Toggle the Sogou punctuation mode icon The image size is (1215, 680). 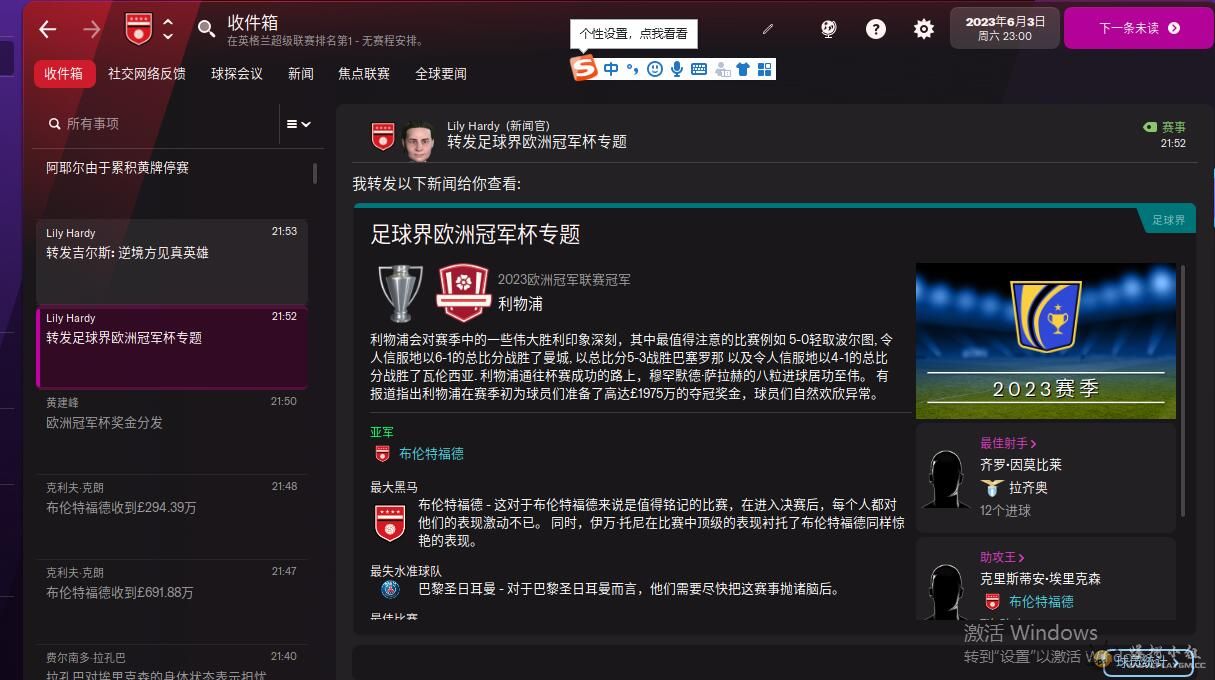tap(633, 69)
